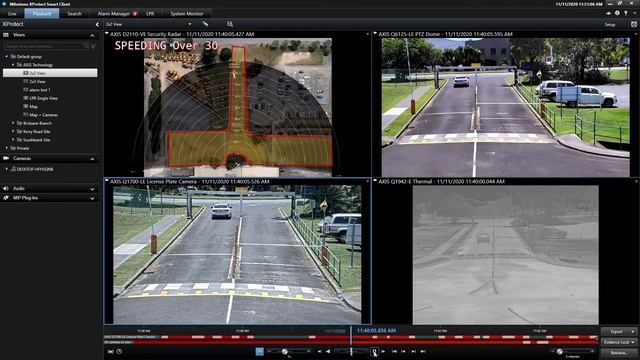Switch to the LPR tab
Image resolution: width=640 pixels, height=360 pixels.
pos(150,13)
